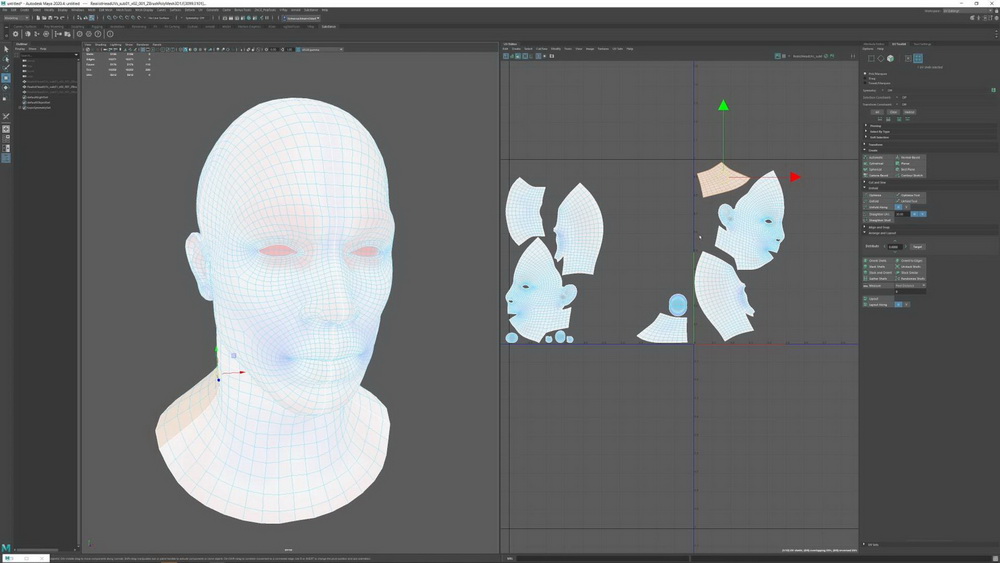Click Spherical mapping in UV Toolkit
This screenshot has height=563, width=1000.
[878, 170]
